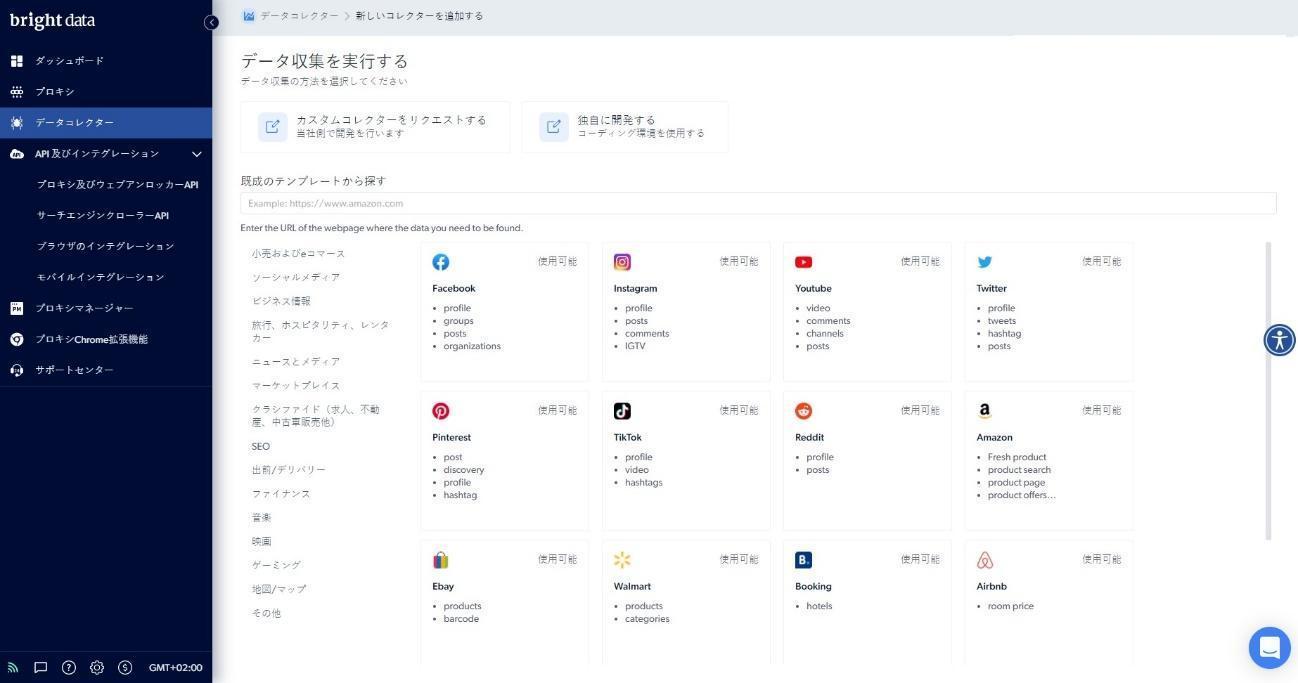Filter by ニュースとメディア category
This screenshot has height=683, width=1298.
coord(296,362)
